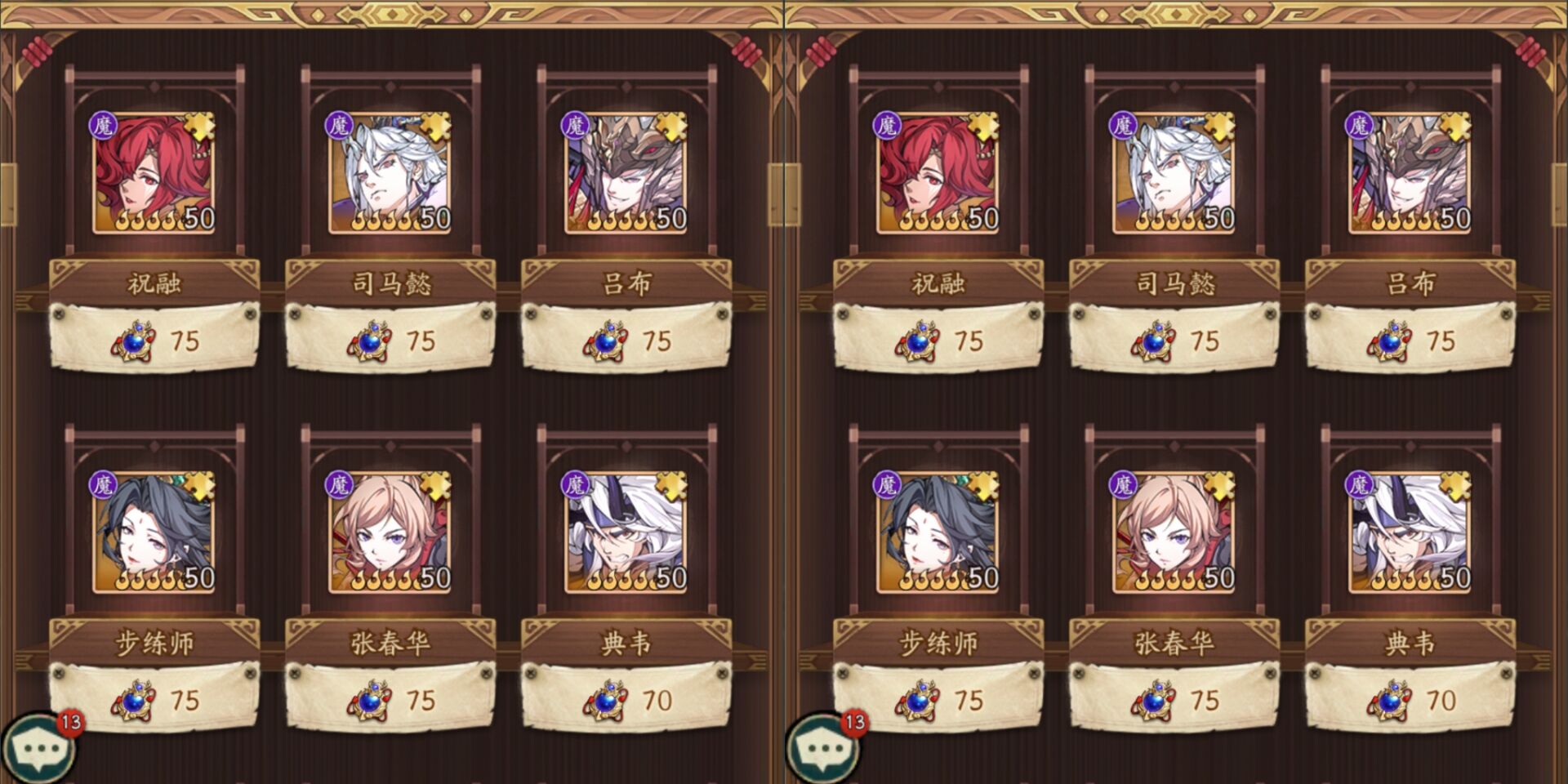
Task: Click the 魔 badge on left-panel 祝融
Action: (x=104, y=126)
